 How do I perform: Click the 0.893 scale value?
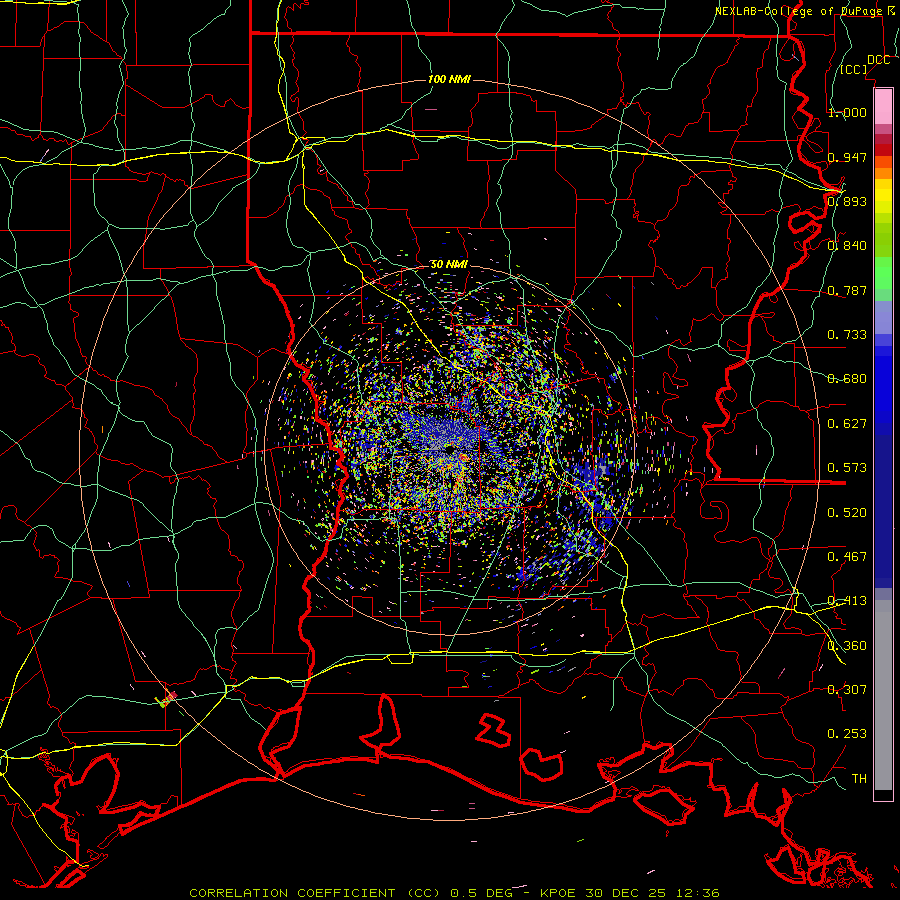pos(847,201)
